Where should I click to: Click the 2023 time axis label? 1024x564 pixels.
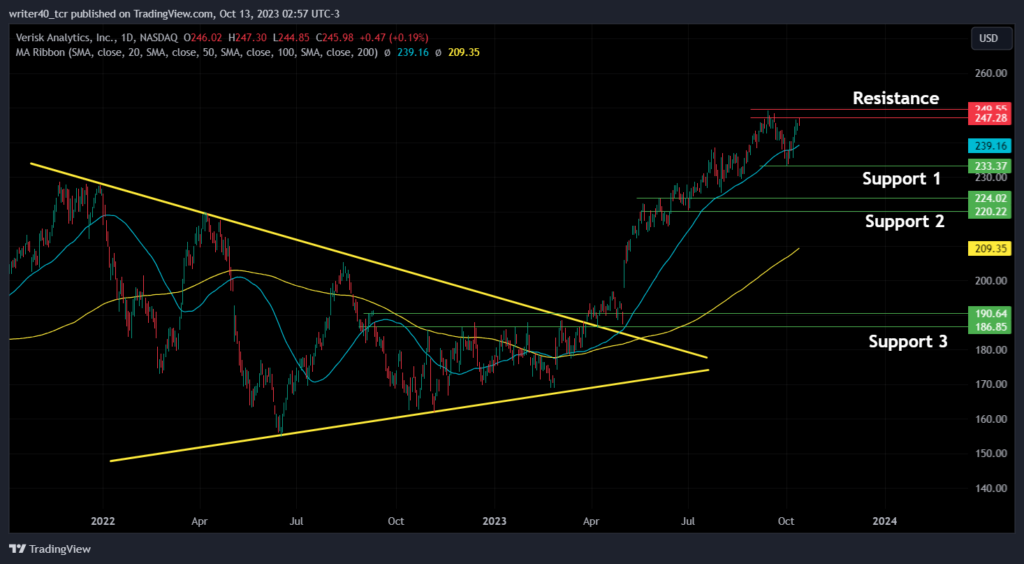coord(494,522)
